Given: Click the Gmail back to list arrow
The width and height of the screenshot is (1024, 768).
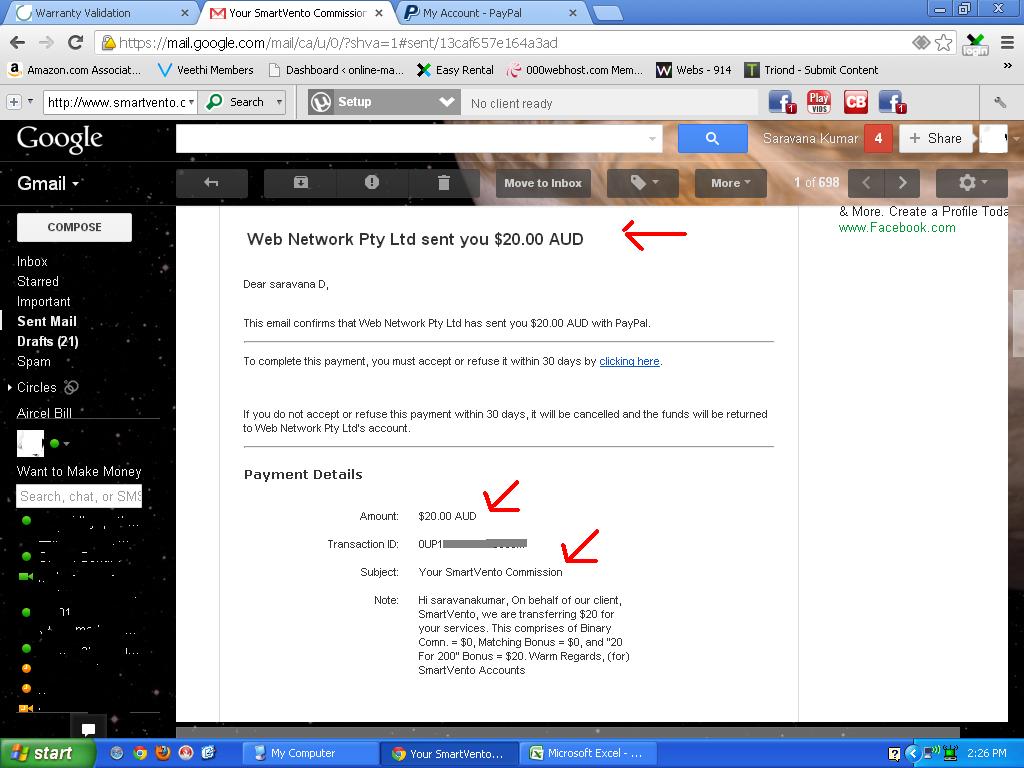Looking at the screenshot, I should pyautogui.click(x=211, y=183).
